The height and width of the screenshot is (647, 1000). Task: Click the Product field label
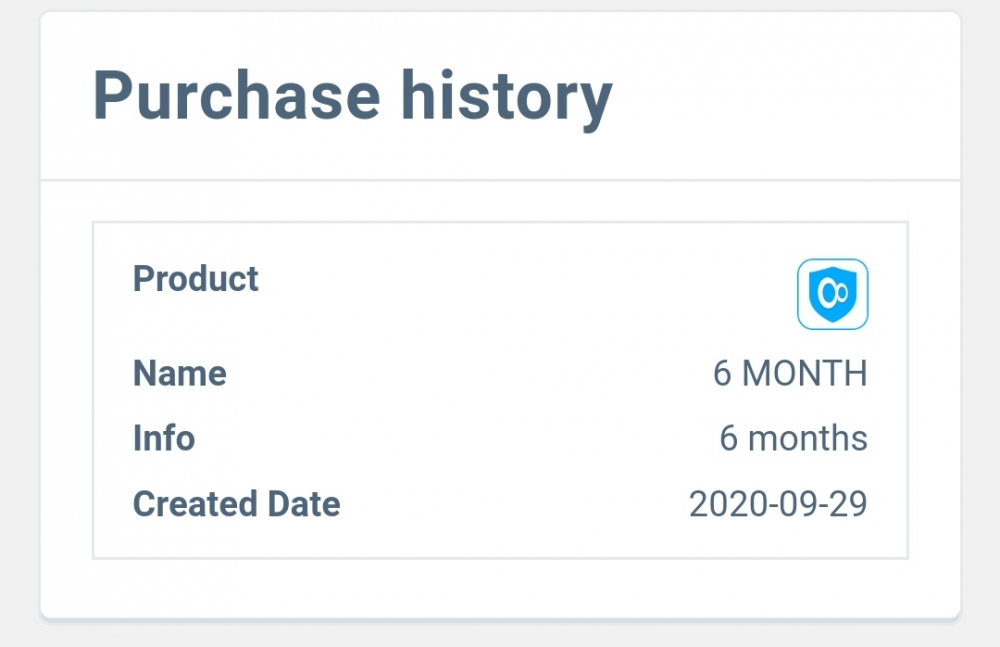tap(196, 278)
